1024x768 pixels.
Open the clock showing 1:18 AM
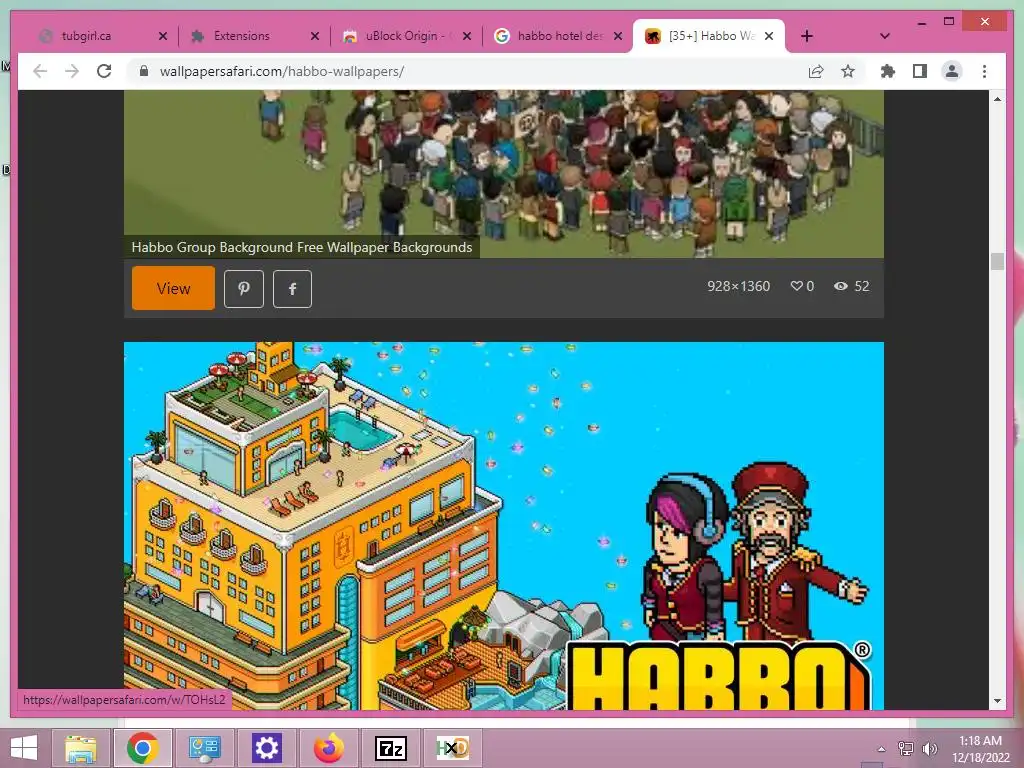coord(980,749)
